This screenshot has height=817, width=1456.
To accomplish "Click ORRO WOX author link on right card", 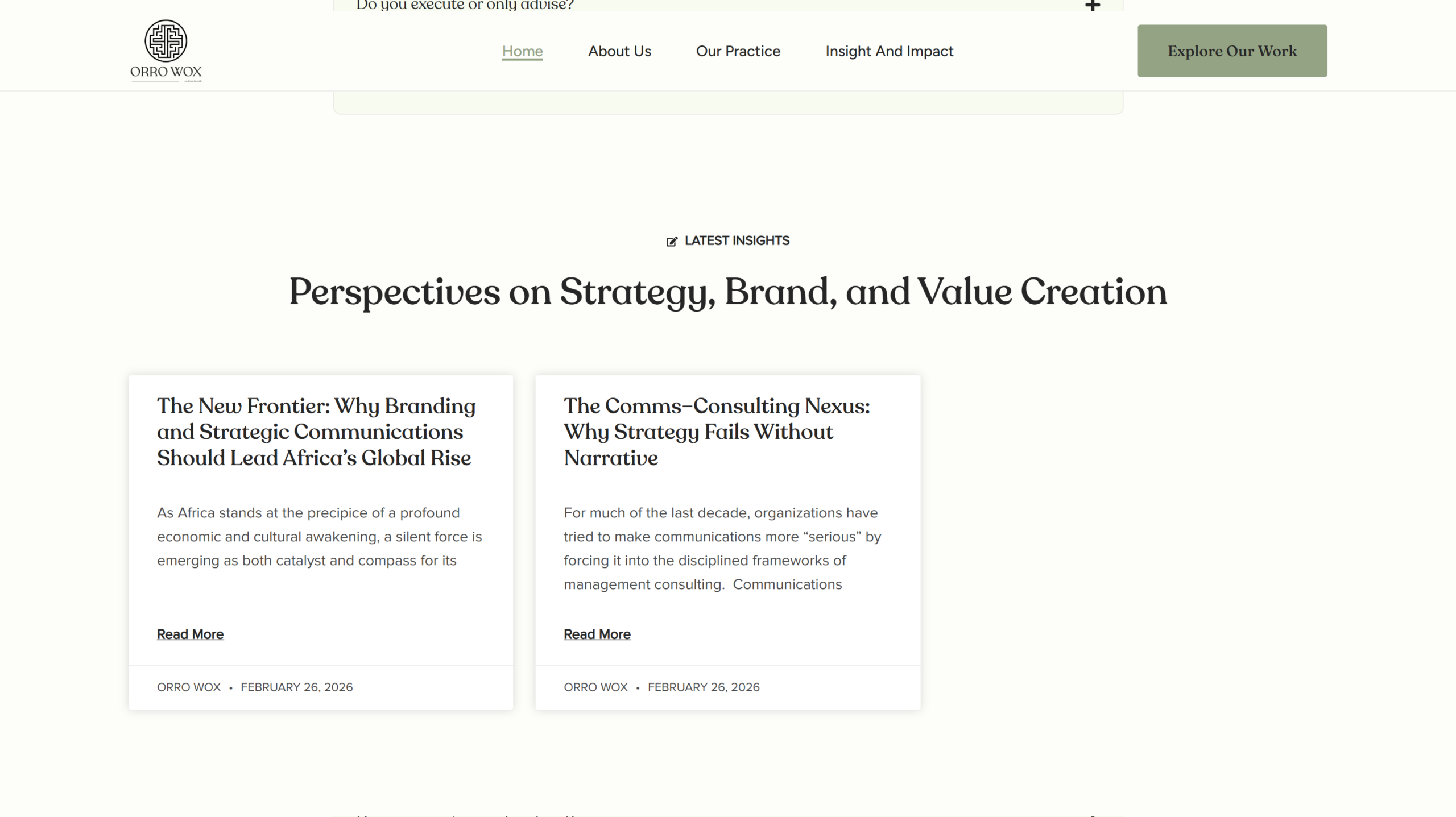I will tap(595, 687).
